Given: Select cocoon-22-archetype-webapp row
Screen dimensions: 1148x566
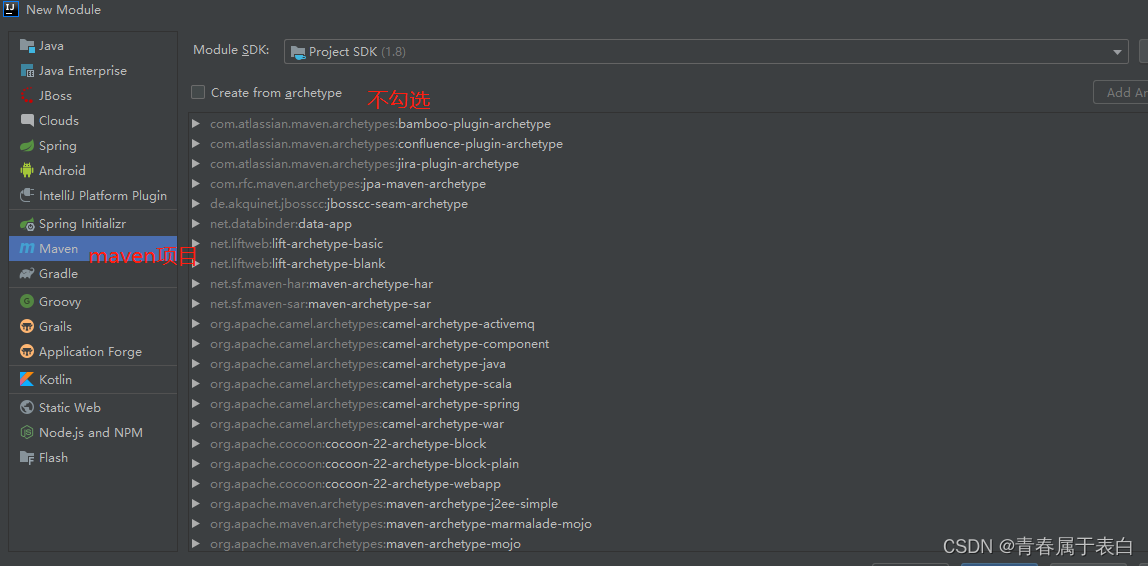Looking at the screenshot, I should coord(668,484).
